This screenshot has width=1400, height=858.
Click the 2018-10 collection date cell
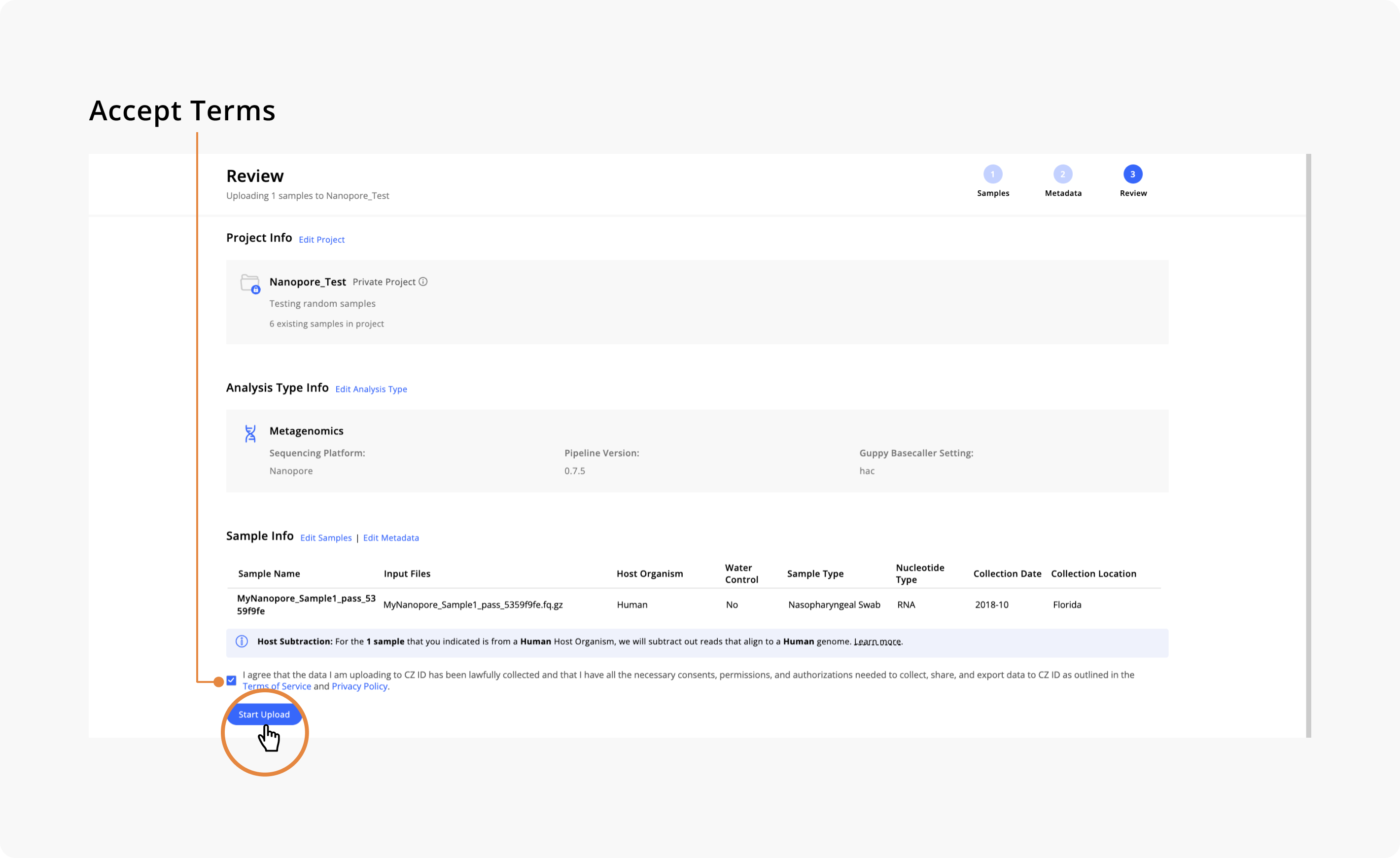pos(991,605)
